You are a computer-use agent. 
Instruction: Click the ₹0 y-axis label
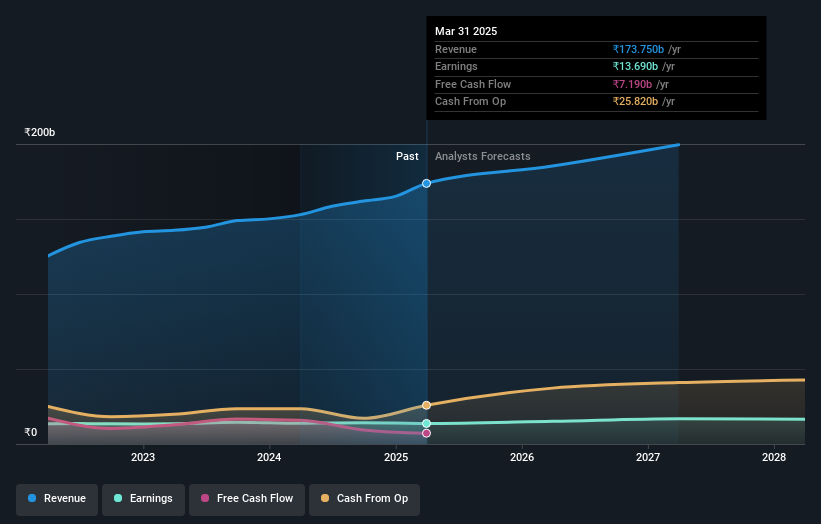[x=31, y=432]
